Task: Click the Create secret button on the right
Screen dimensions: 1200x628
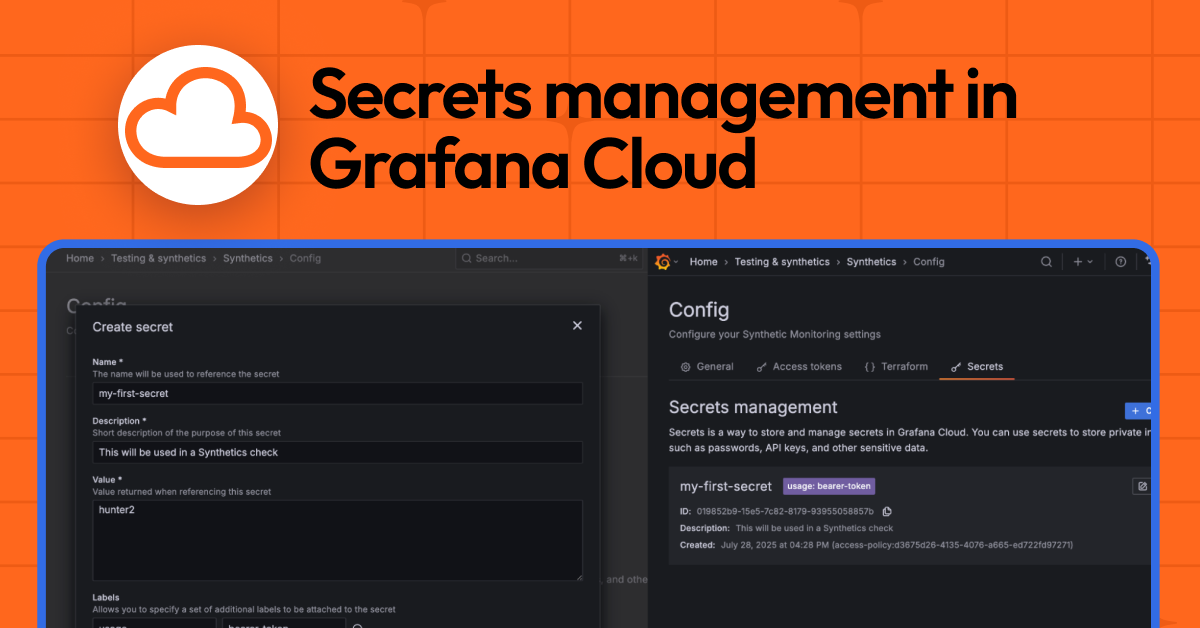Action: (1140, 410)
